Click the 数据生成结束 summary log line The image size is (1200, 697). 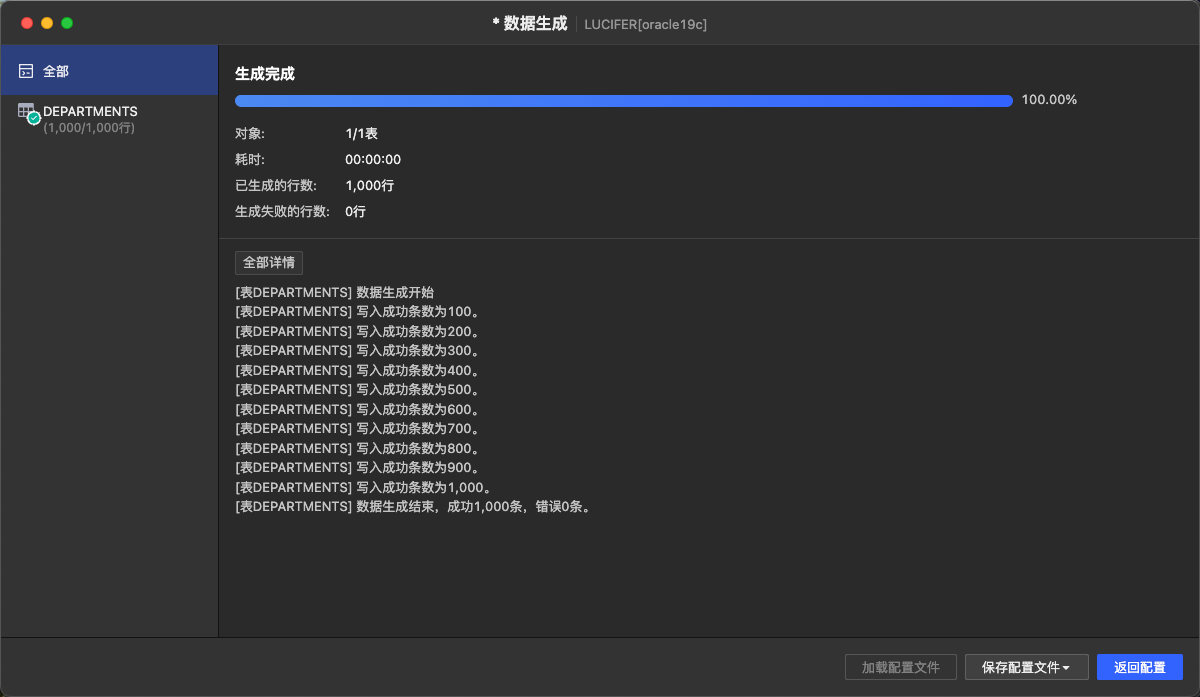coord(415,507)
